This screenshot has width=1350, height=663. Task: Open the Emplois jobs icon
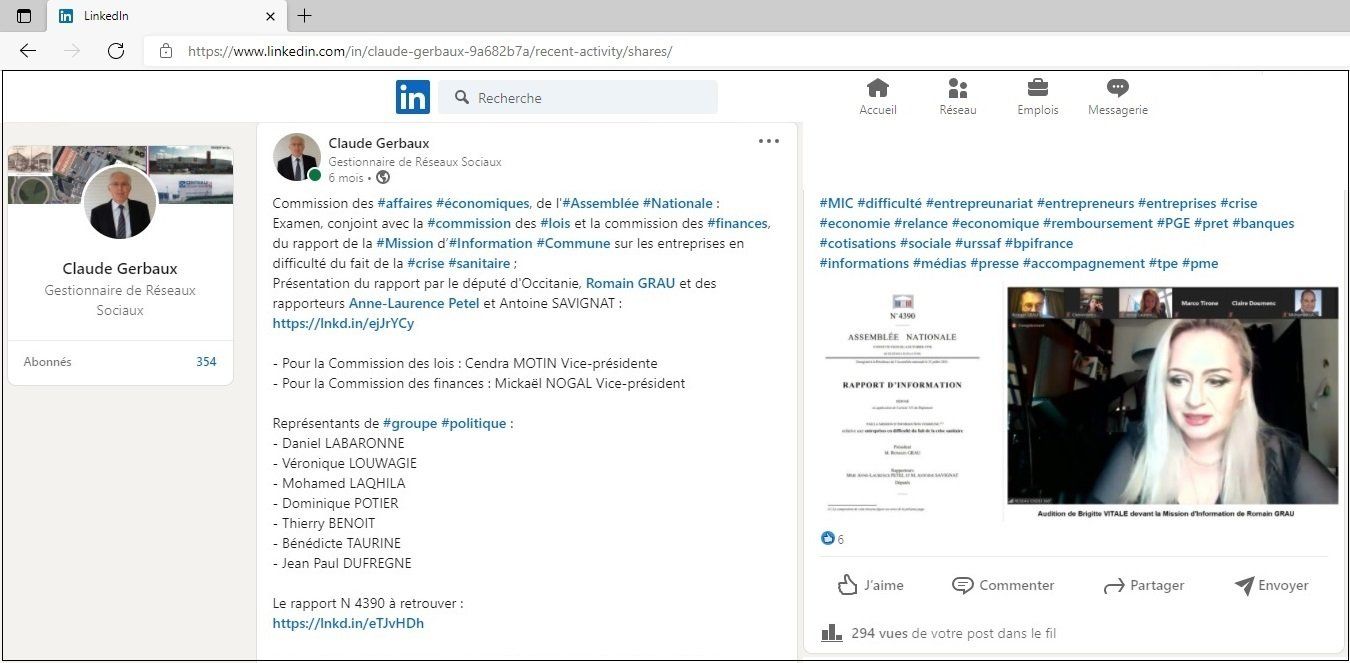(x=1037, y=88)
